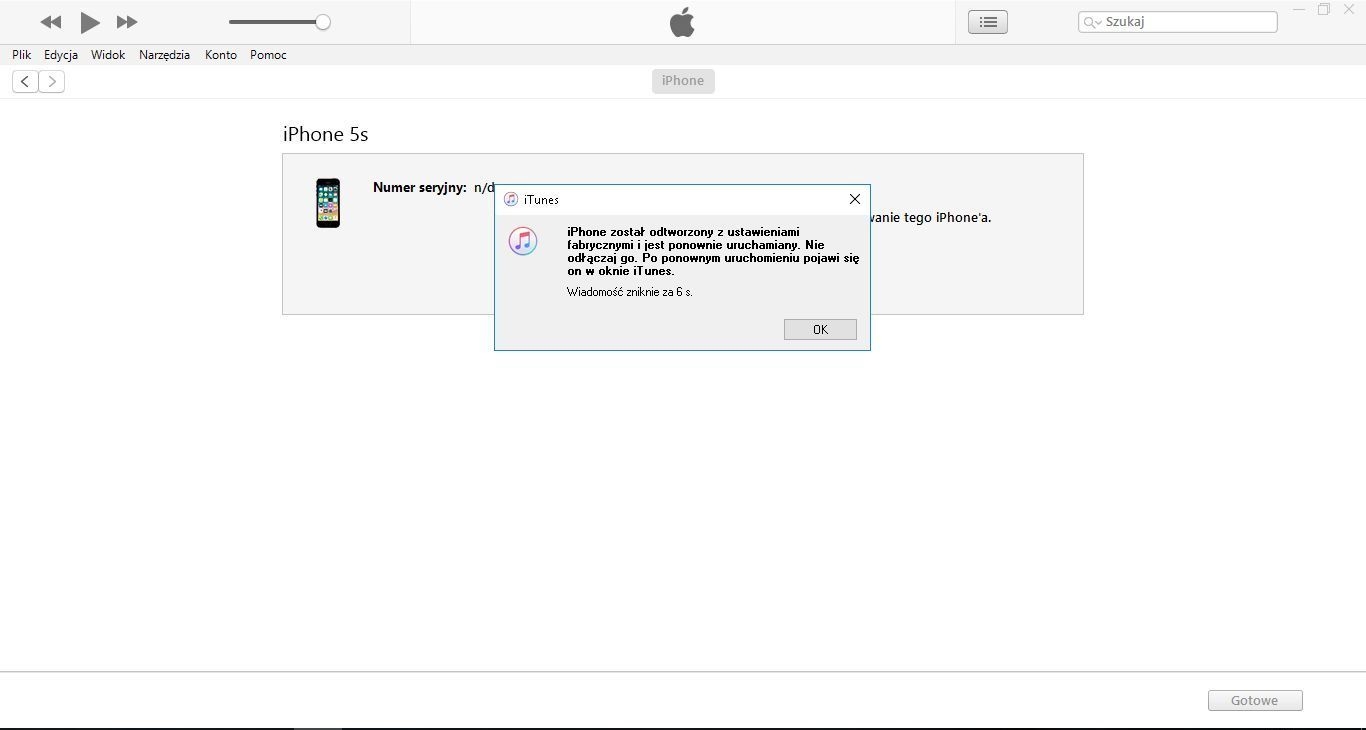
Task: Confirm the iTunes dialog with OK
Action: 820,330
